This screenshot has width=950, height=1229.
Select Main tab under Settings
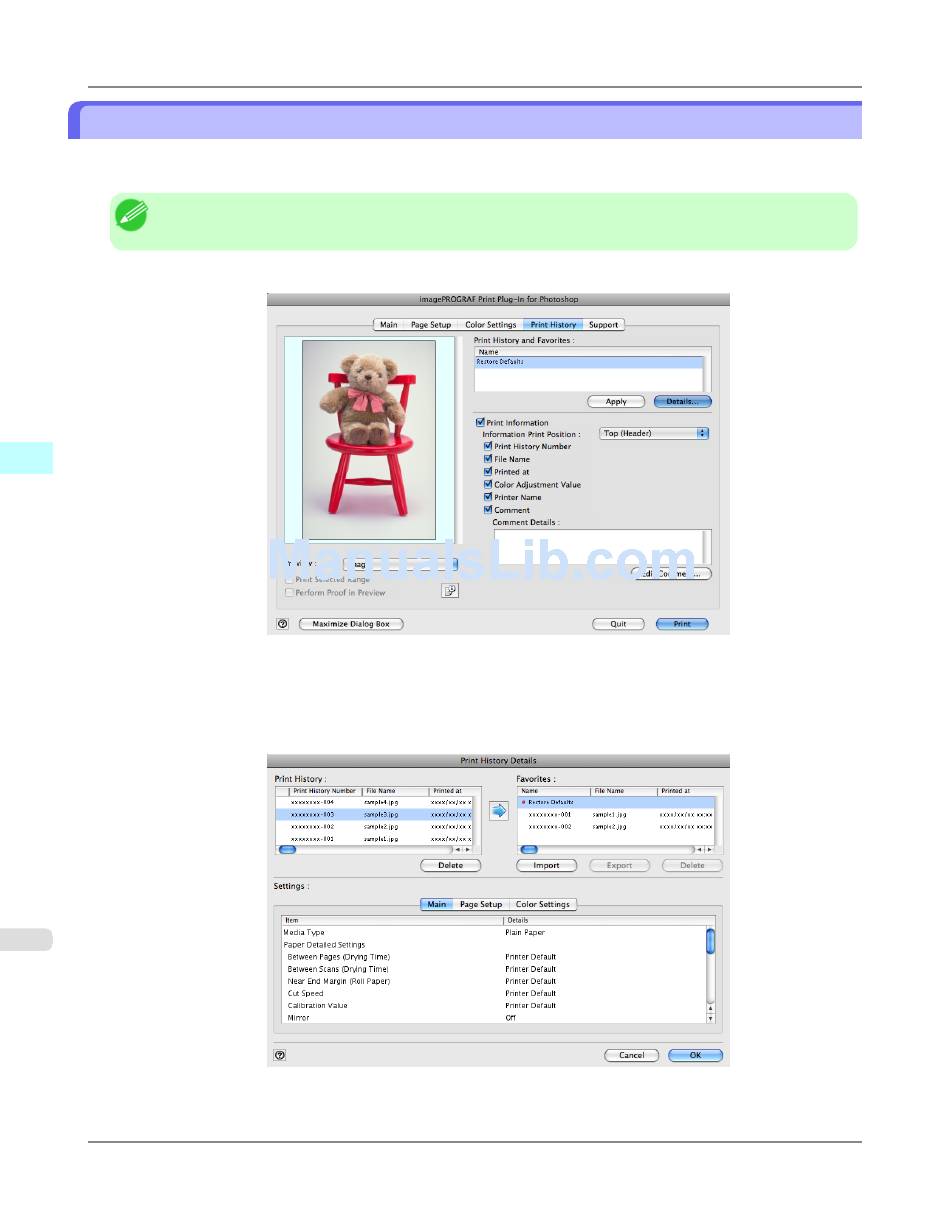point(436,904)
